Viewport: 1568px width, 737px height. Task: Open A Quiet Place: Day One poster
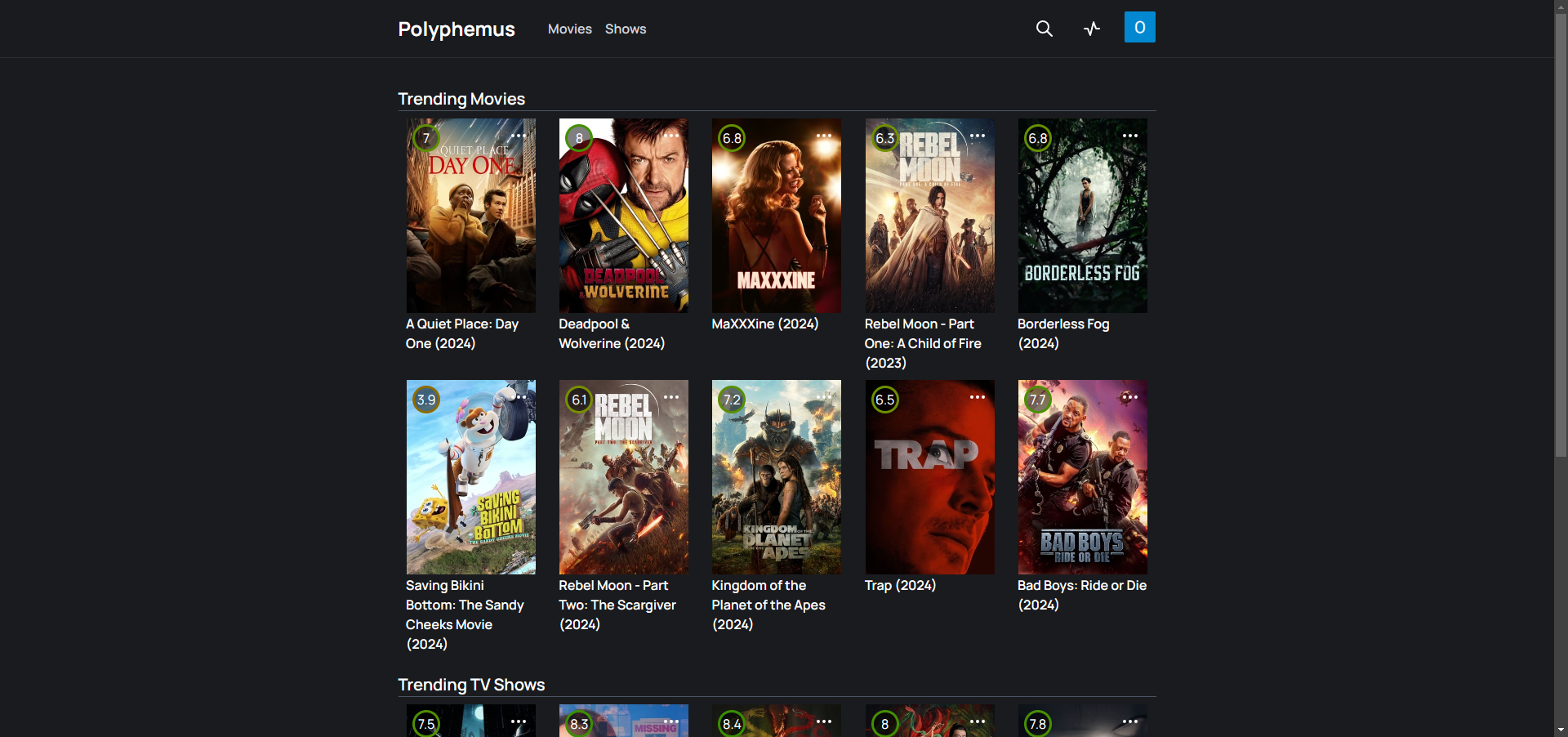(x=471, y=216)
